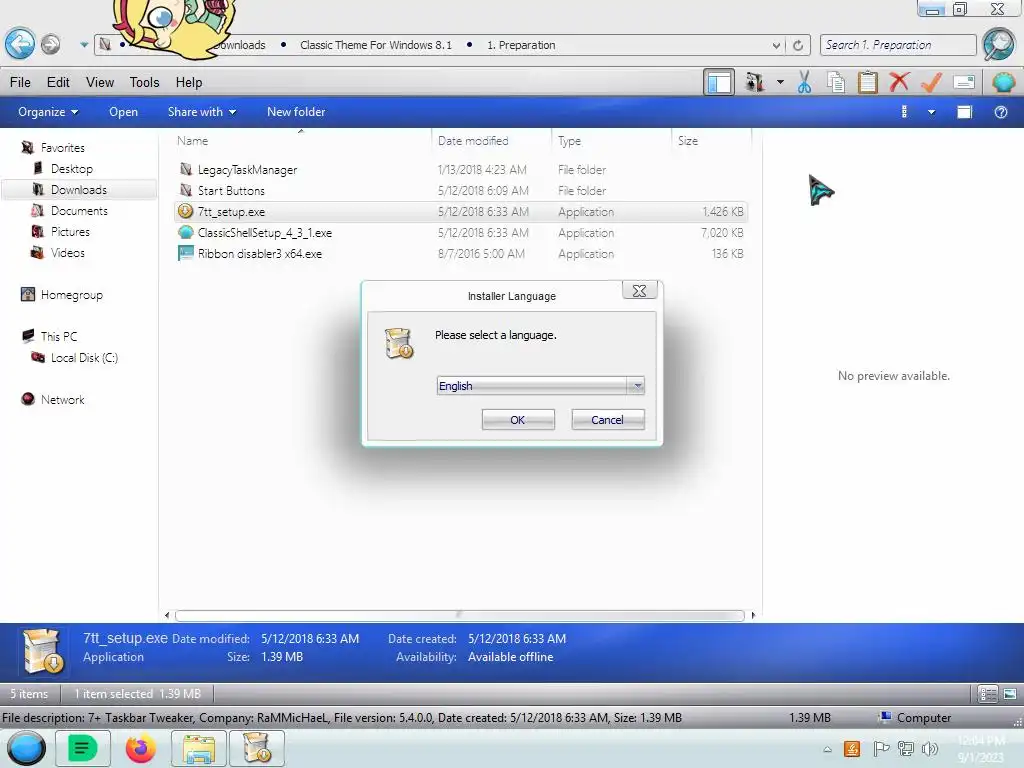The width and height of the screenshot is (1024, 768).
Task: Open Classic Shell settings shell icon
Action: click(x=1004, y=82)
